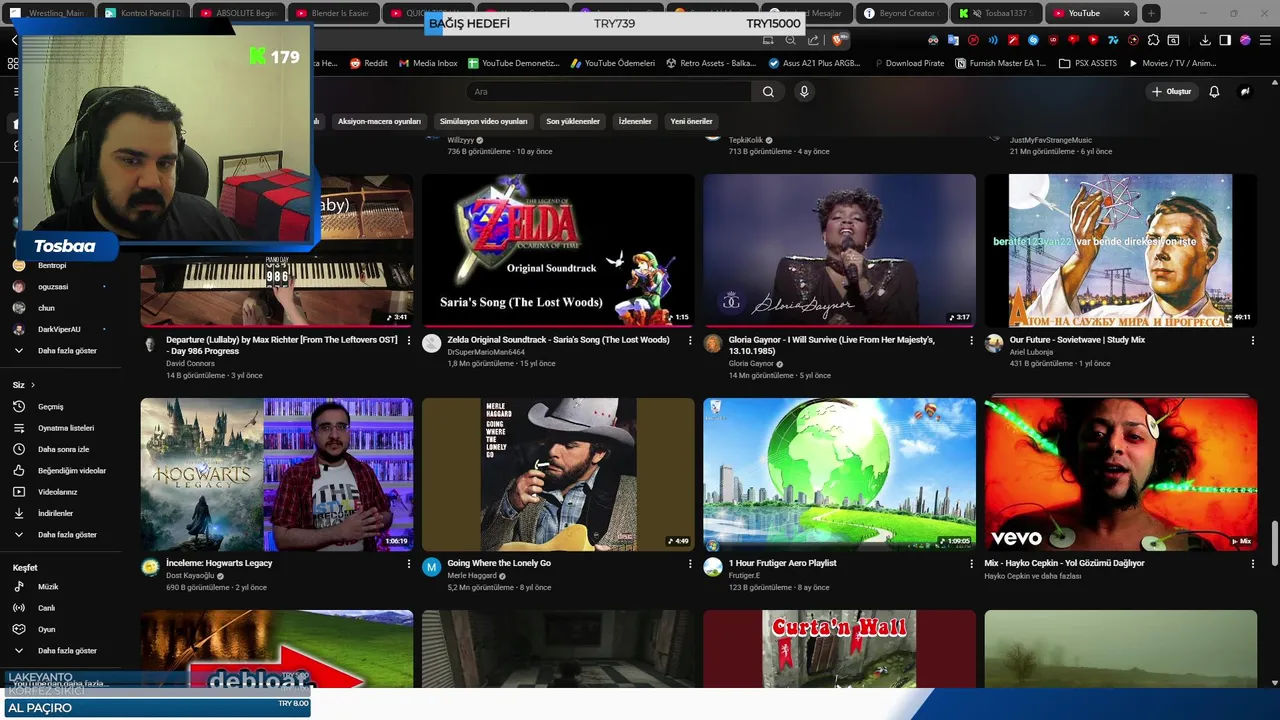This screenshot has width=1280, height=720.
Task: Open the account avatar menu in YouTube
Action: click(1245, 91)
